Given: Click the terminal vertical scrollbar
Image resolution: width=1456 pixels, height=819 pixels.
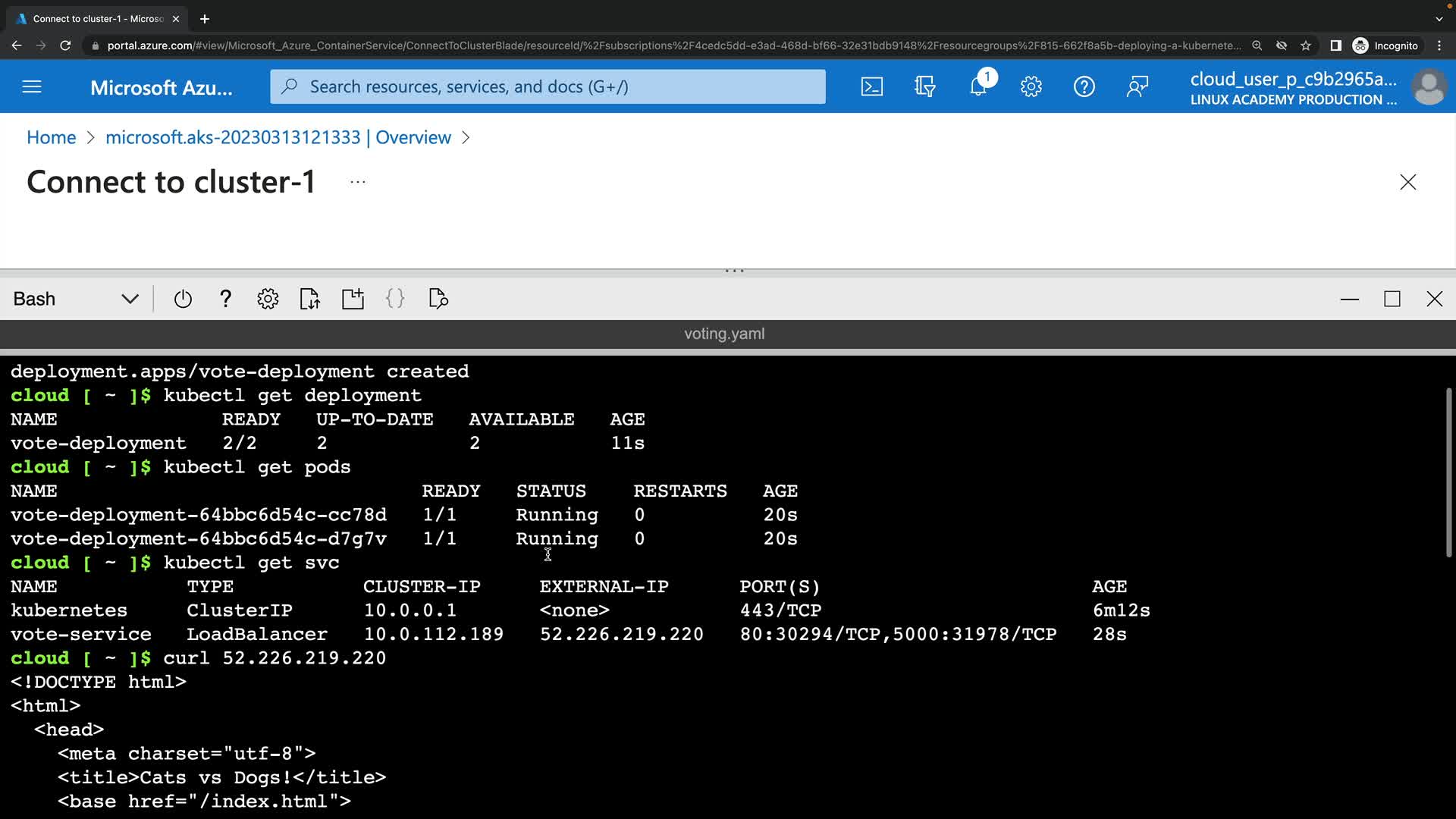Looking at the screenshot, I should (x=1448, y=472).
